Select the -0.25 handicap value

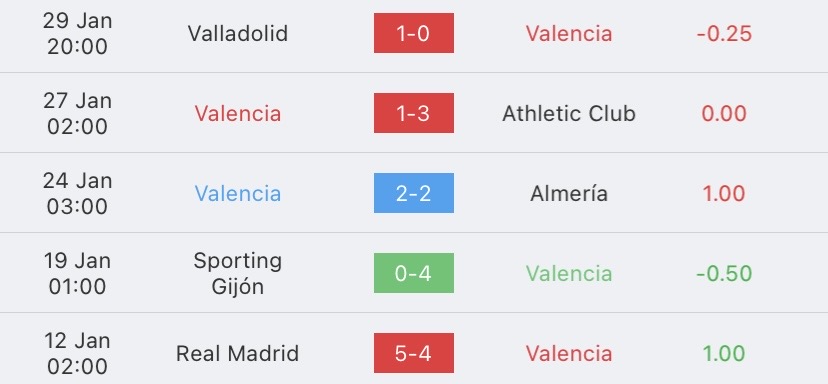coord(724,34)
